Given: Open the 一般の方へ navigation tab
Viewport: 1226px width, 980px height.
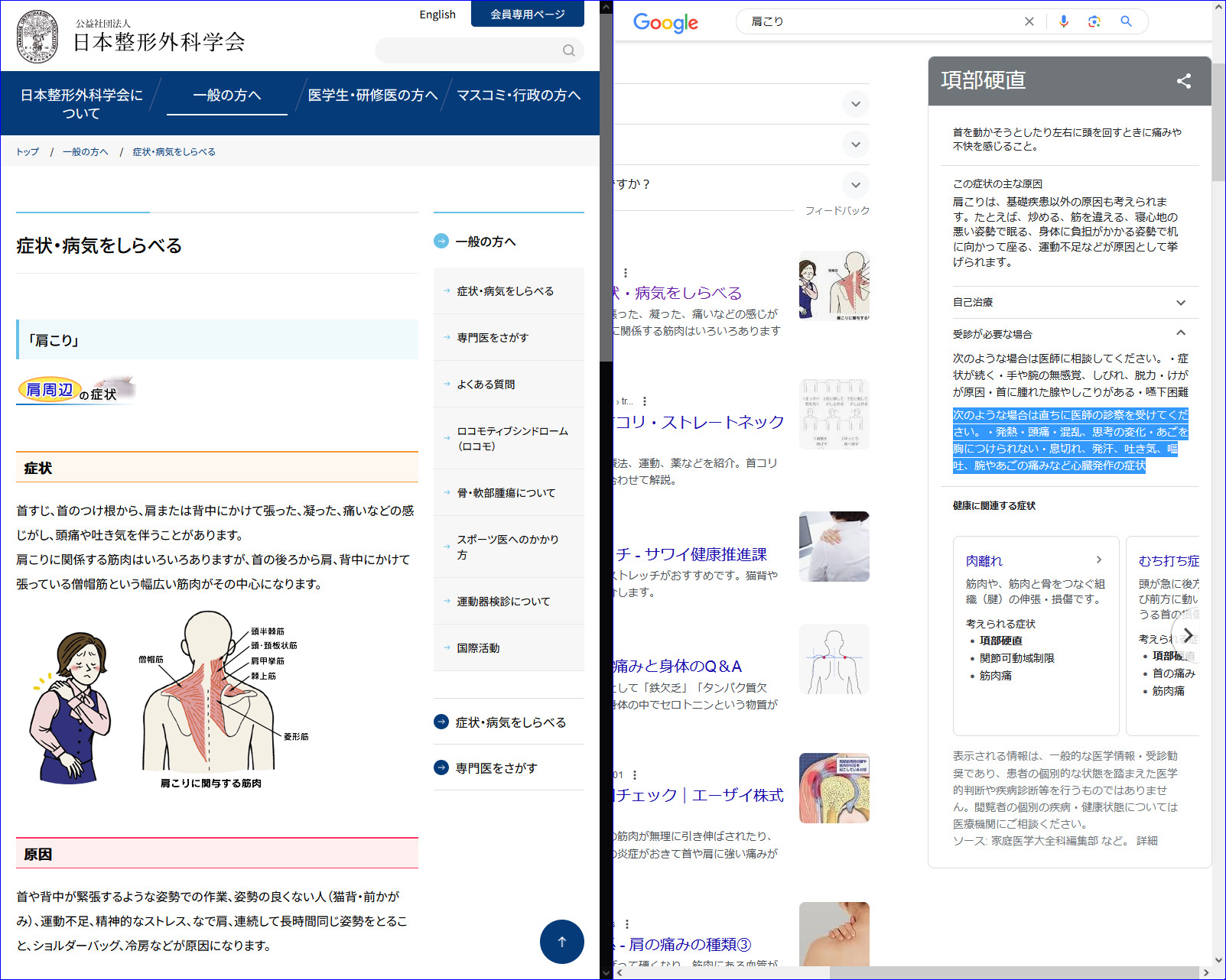Looking at the screenshot, I should [x=227, y=96].
